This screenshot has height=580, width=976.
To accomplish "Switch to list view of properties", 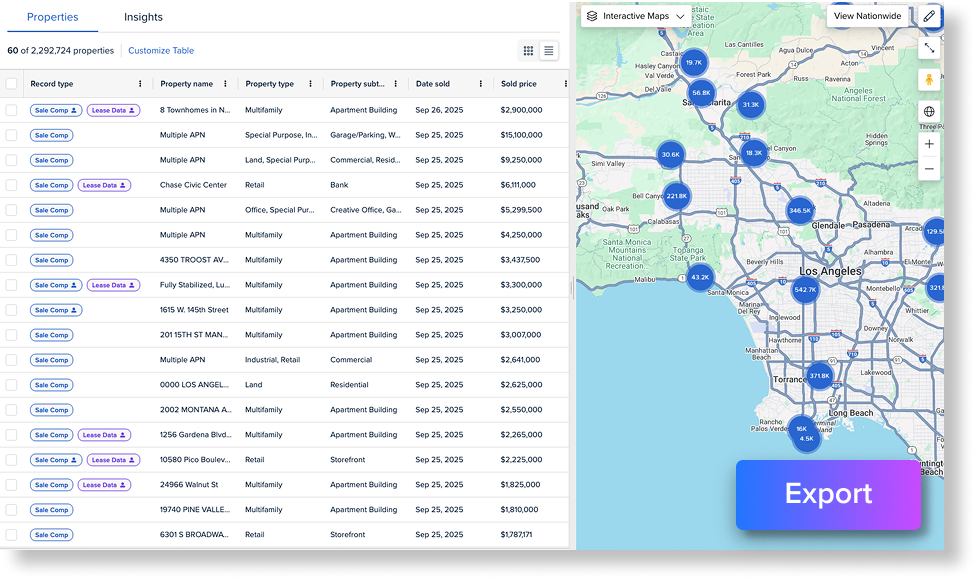I will [x=548, y=50].
